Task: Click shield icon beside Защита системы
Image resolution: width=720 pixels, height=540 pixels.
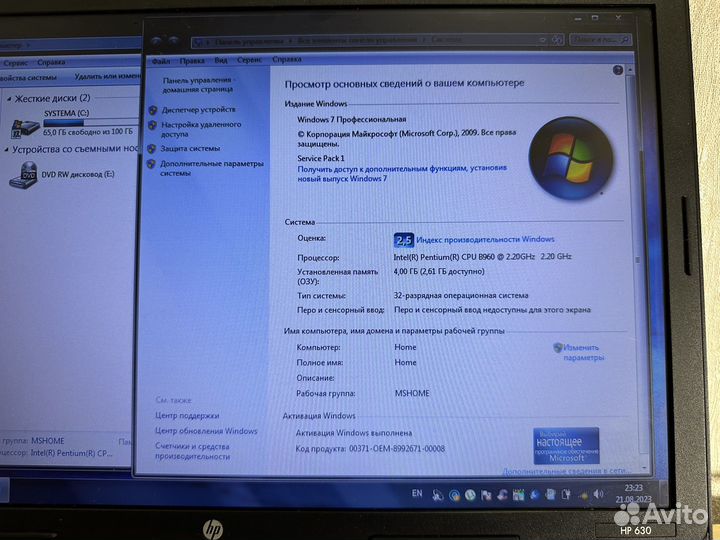Action: 152,149
